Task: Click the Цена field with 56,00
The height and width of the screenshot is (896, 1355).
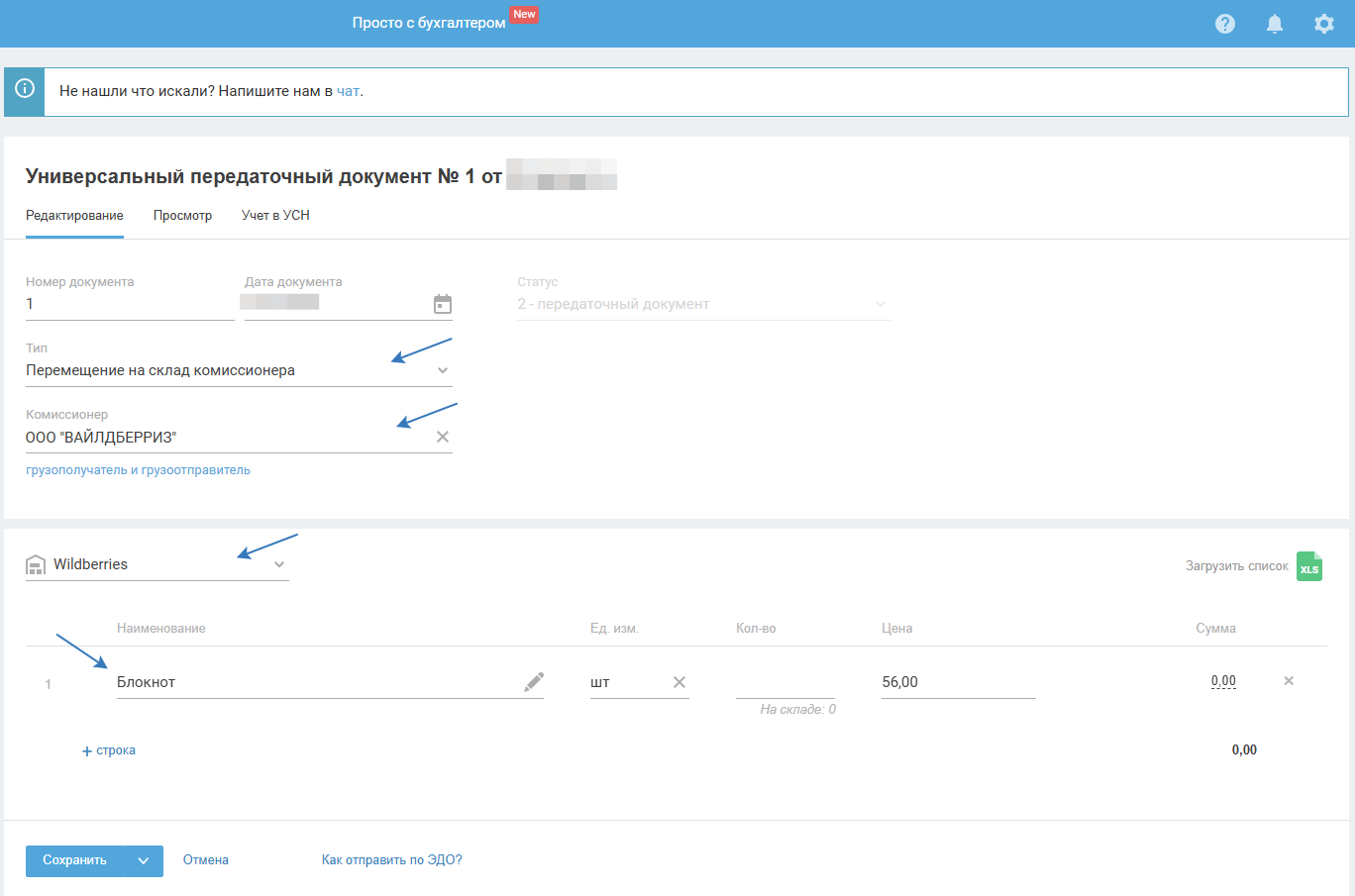Action: point(959,682)
